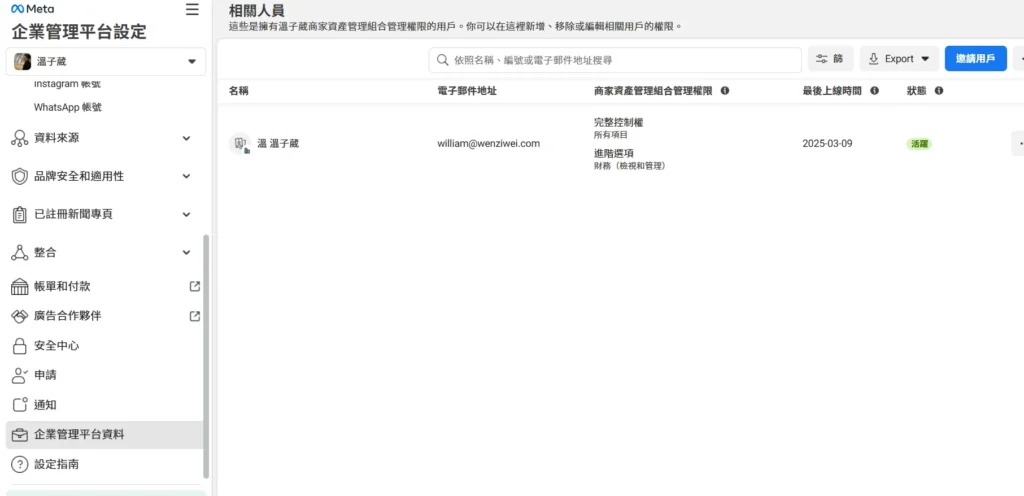Select 企業管理平台資料 menu item

tap(104, 435)
